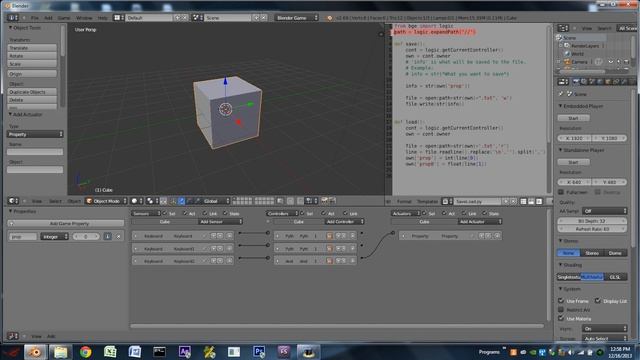This screenshot has width=640, height=360.
Task: Enable the Fullscreen checkbox
Action: point(561,192)
